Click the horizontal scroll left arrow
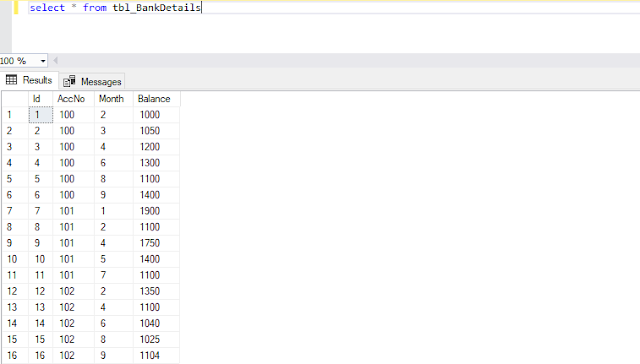This screenshot has width=640, height=364. point(56,61)
